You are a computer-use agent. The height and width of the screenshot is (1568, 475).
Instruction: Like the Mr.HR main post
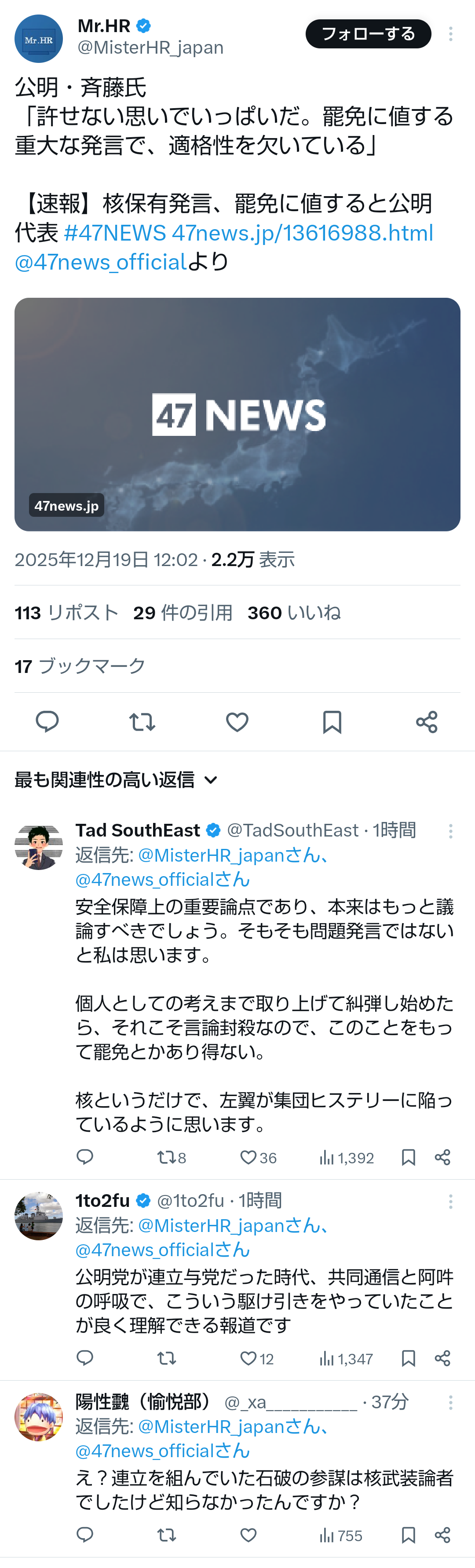coord(237,722)
